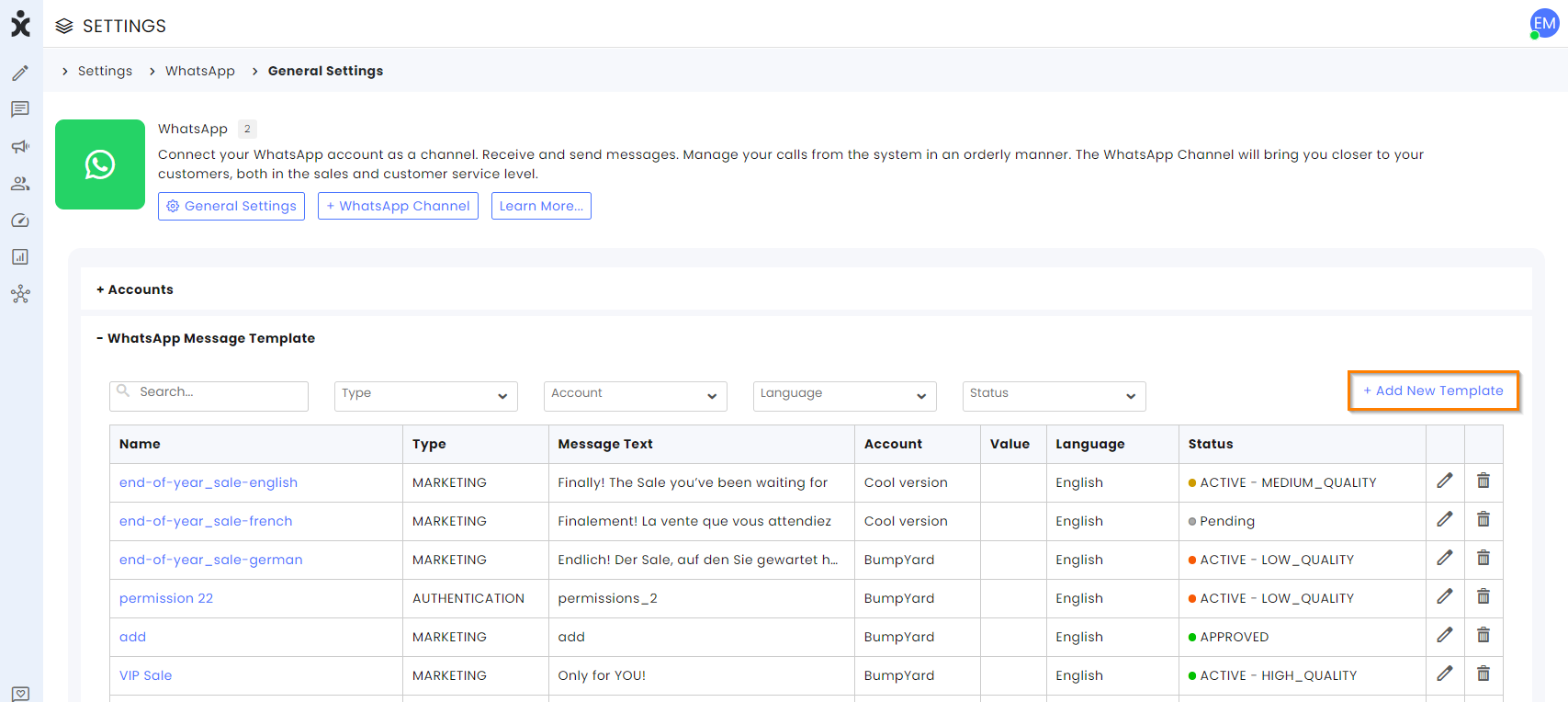Edit the end-of-year_sale-french template
1568x702 pixels.
click(1445, 519)
